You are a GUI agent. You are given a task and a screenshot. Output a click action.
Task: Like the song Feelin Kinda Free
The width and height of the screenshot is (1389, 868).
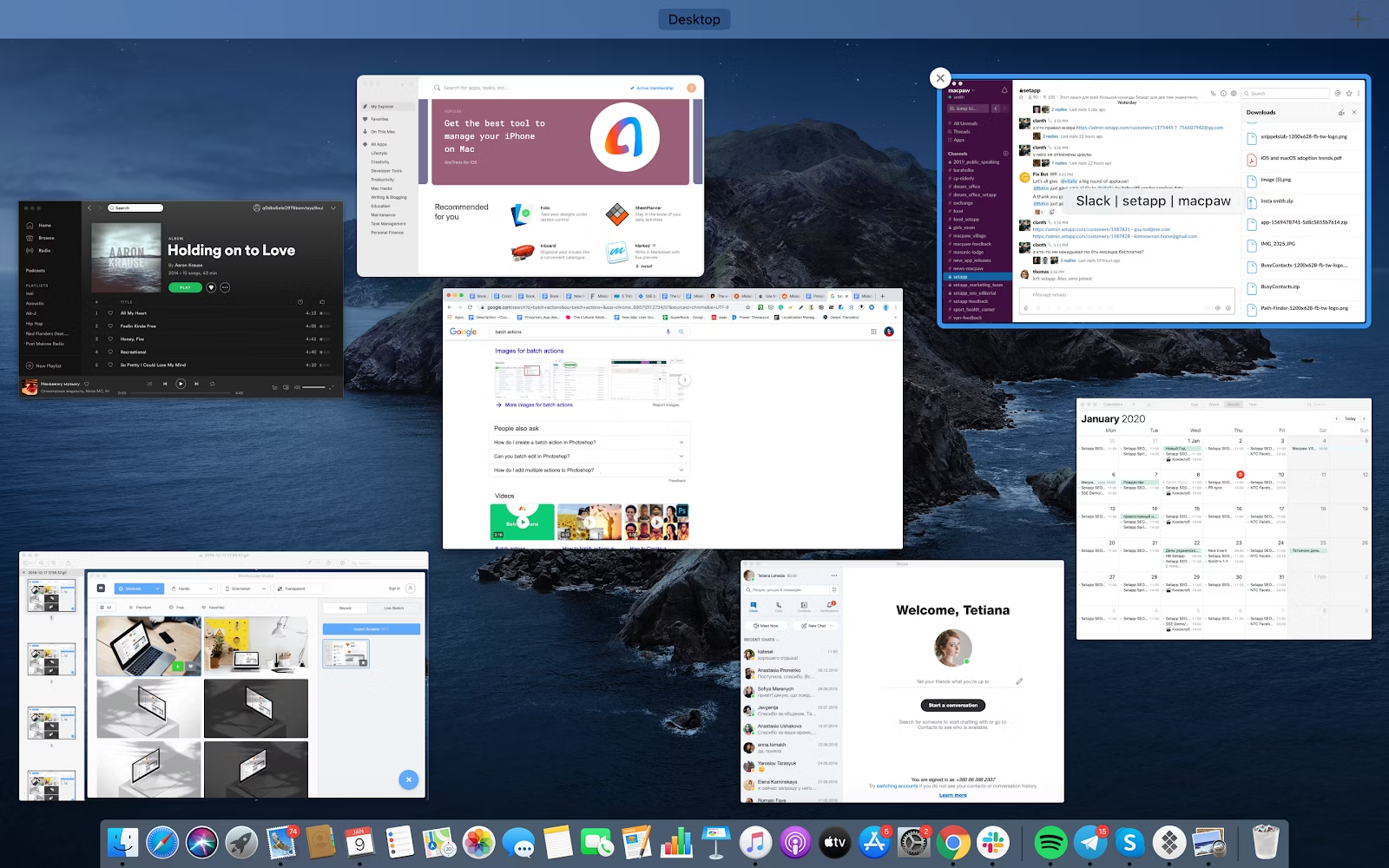(110, 326)
